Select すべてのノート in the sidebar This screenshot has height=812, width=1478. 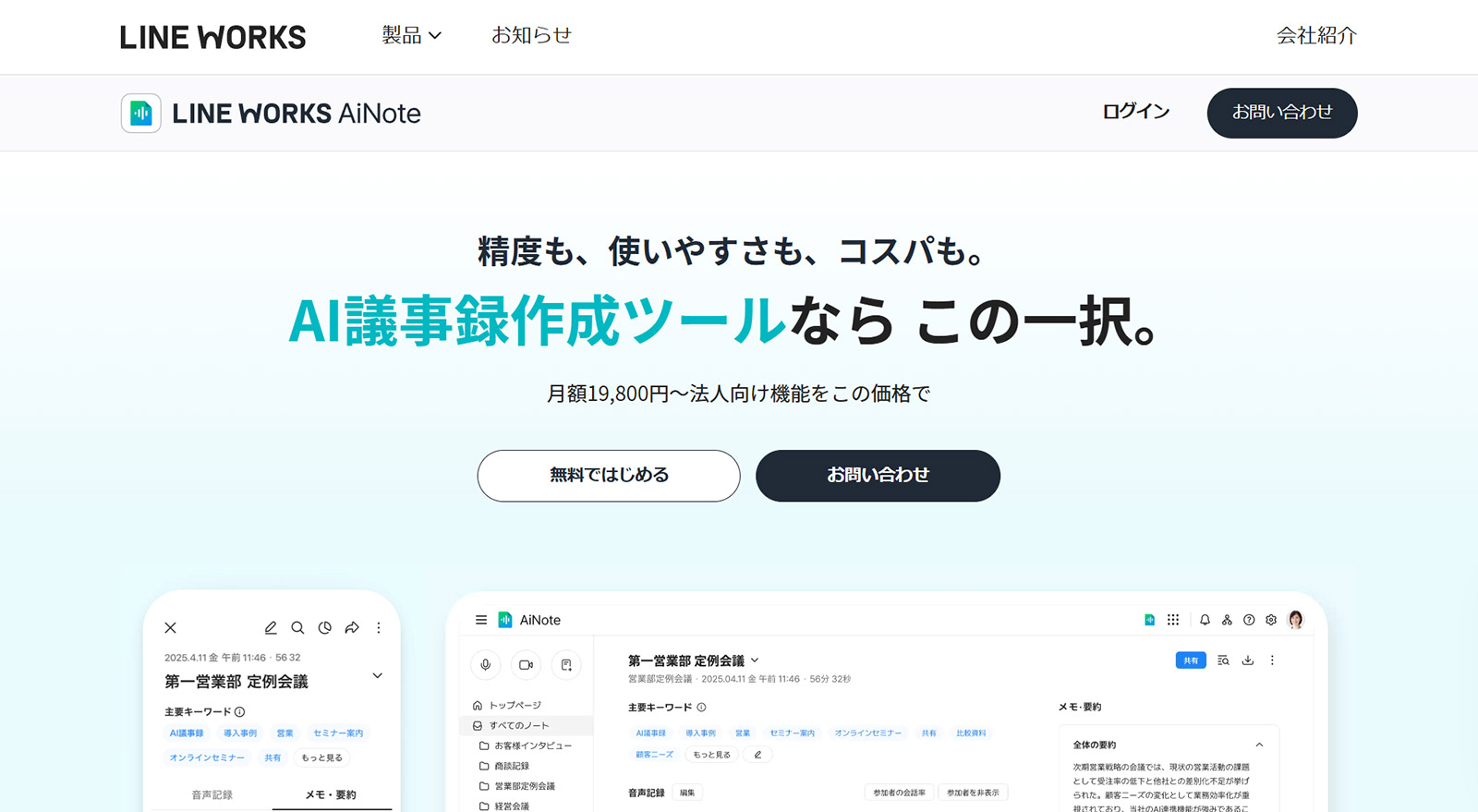pos(527,725)
